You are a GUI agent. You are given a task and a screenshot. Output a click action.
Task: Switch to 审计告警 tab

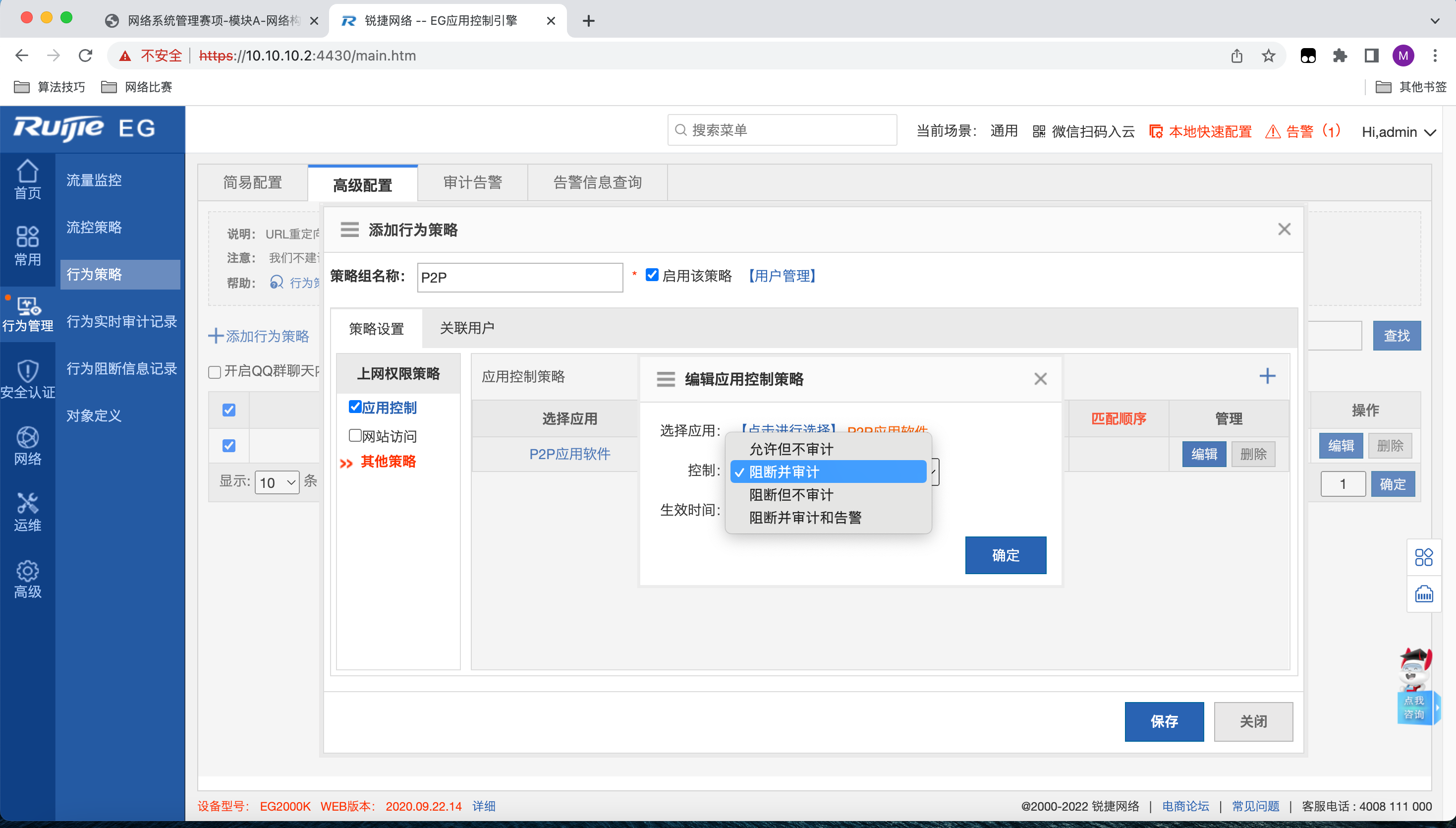click(473, 182)
